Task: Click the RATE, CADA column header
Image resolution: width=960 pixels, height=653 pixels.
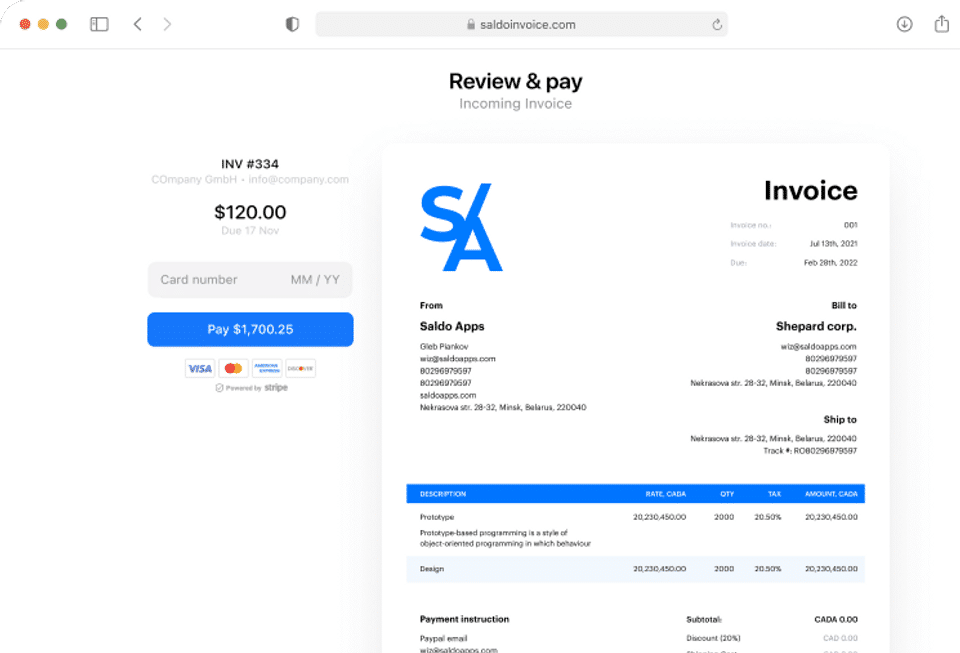Action: click(x=666, y=494)
